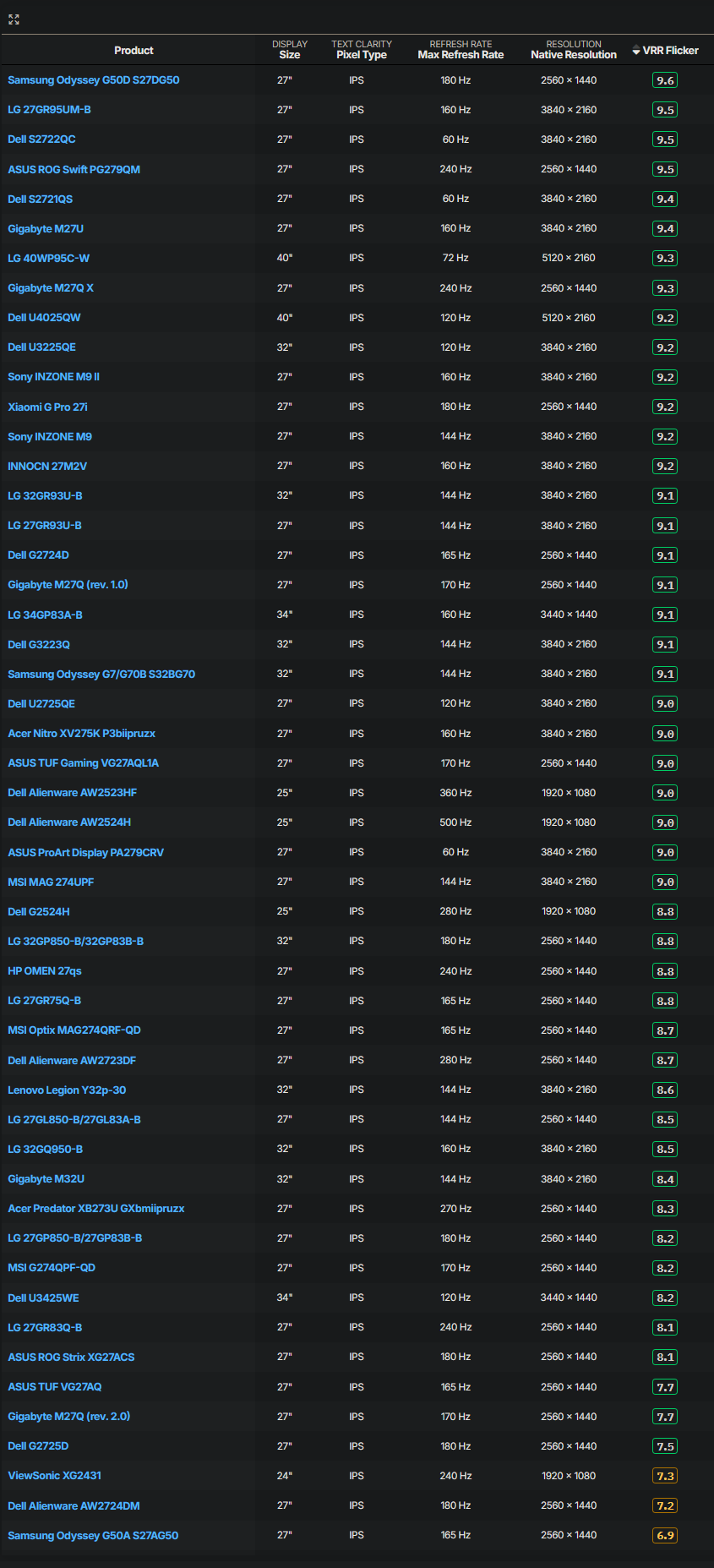Screen dimensions: 714x1568
Task: Open Dell G3223Q product link
Action: (x=39, y=644)
